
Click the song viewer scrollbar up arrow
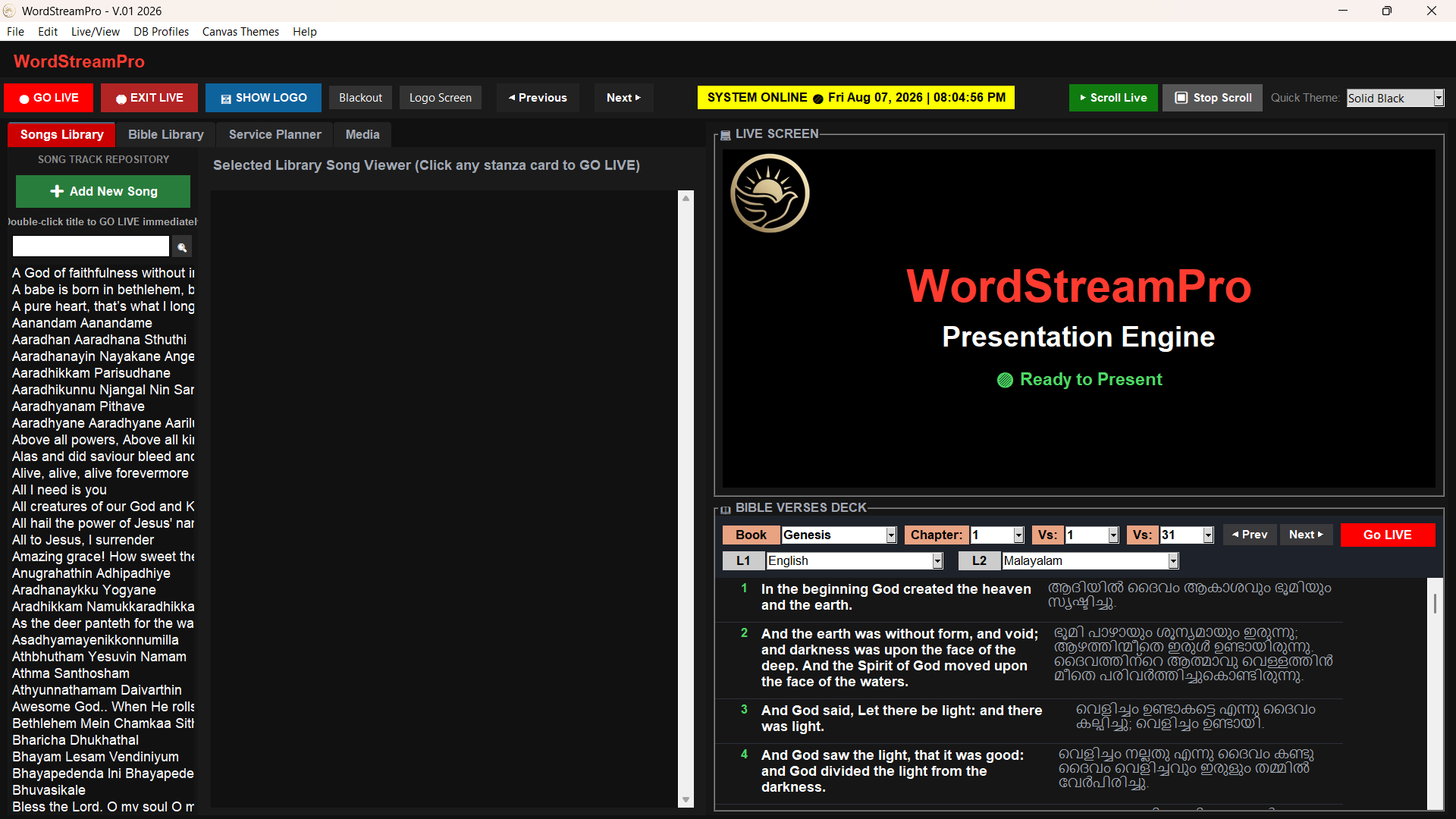(686, 198)
